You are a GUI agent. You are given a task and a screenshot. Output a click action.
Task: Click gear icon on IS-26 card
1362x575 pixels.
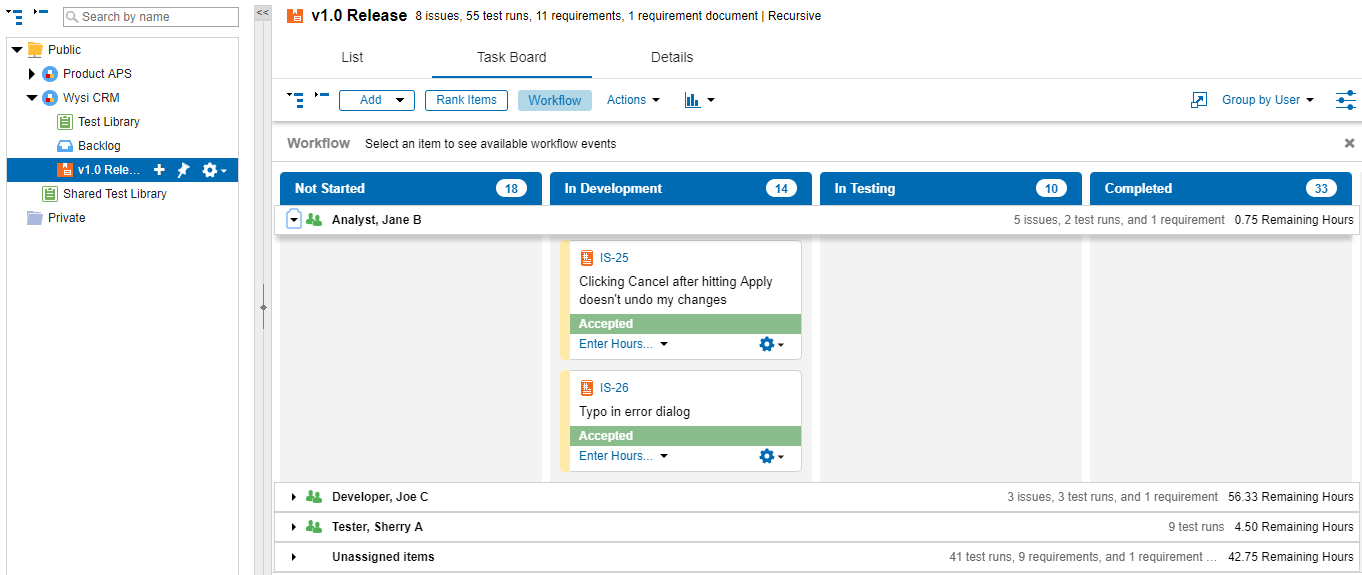771,456
